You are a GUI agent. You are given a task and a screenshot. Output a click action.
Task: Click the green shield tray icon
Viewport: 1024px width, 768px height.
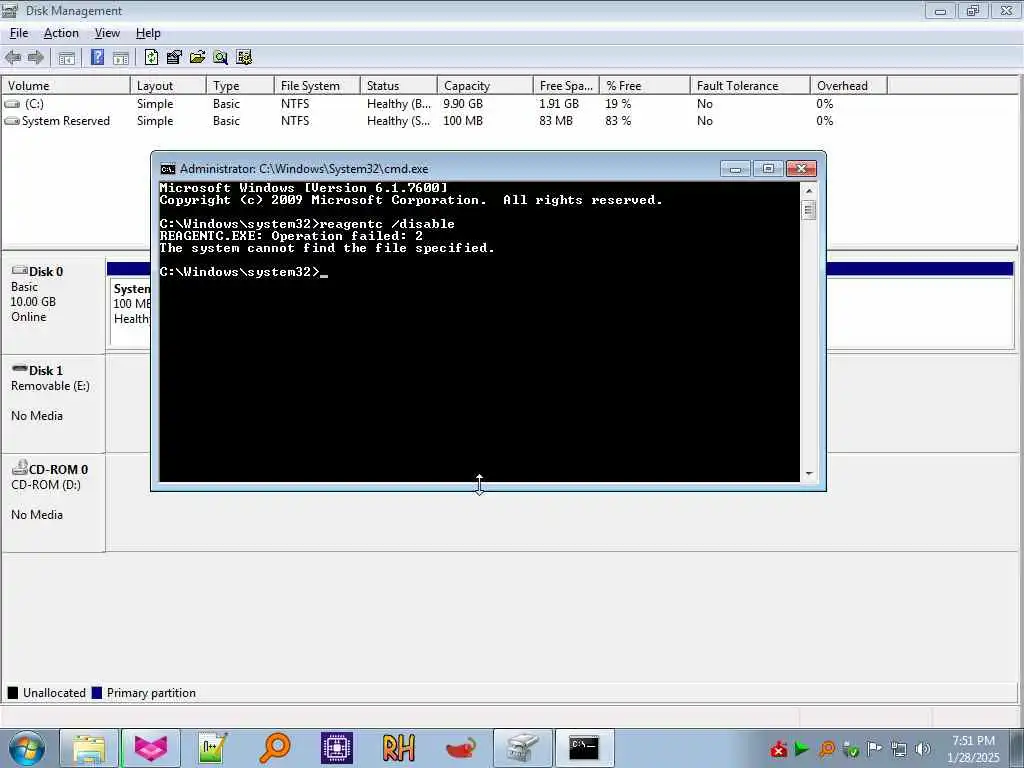pyautogui.click(x=850, y=749)
